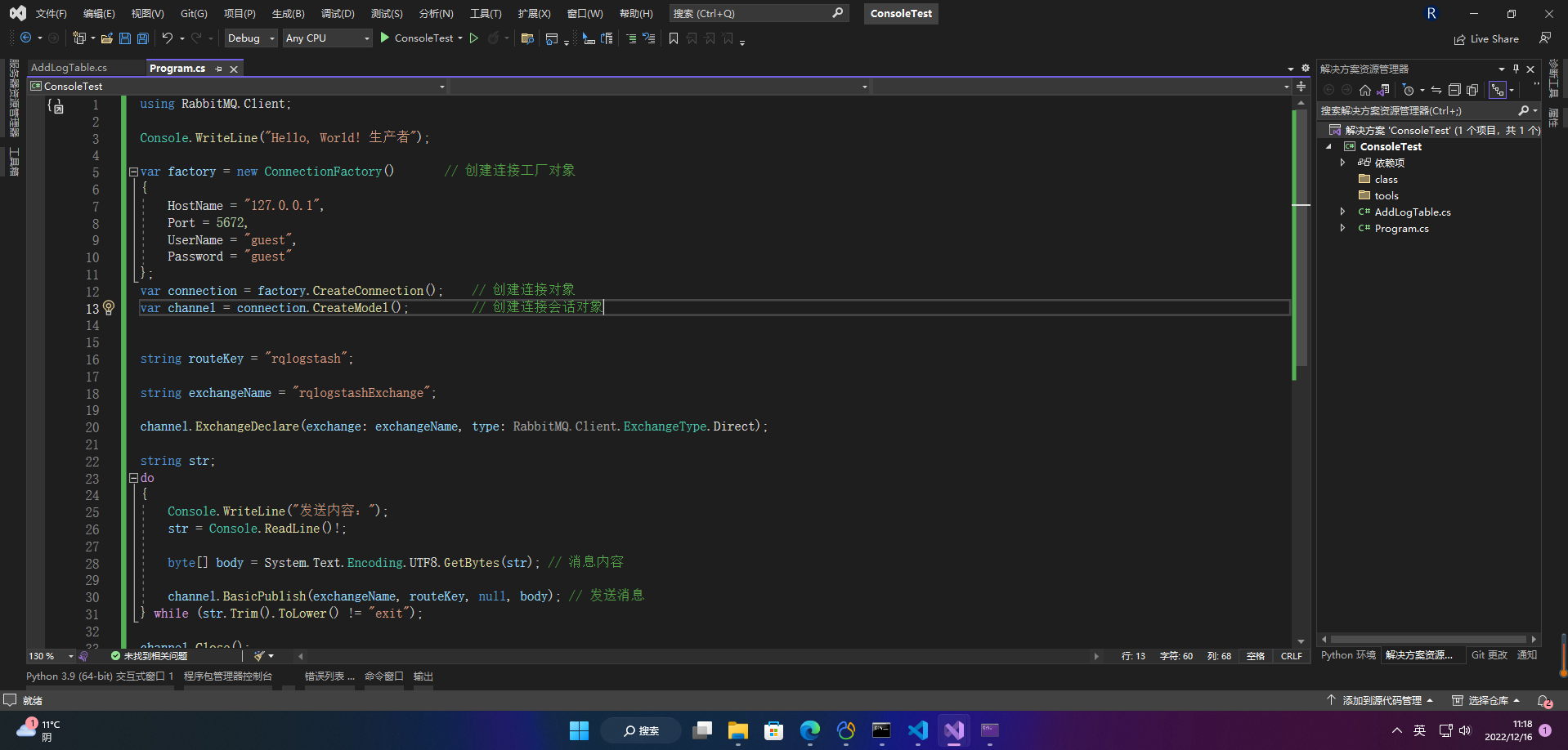The width and height of the screenshot is (1568, 750).
Task: Toggle the pin on Program.cs tab
Action: 218,69
